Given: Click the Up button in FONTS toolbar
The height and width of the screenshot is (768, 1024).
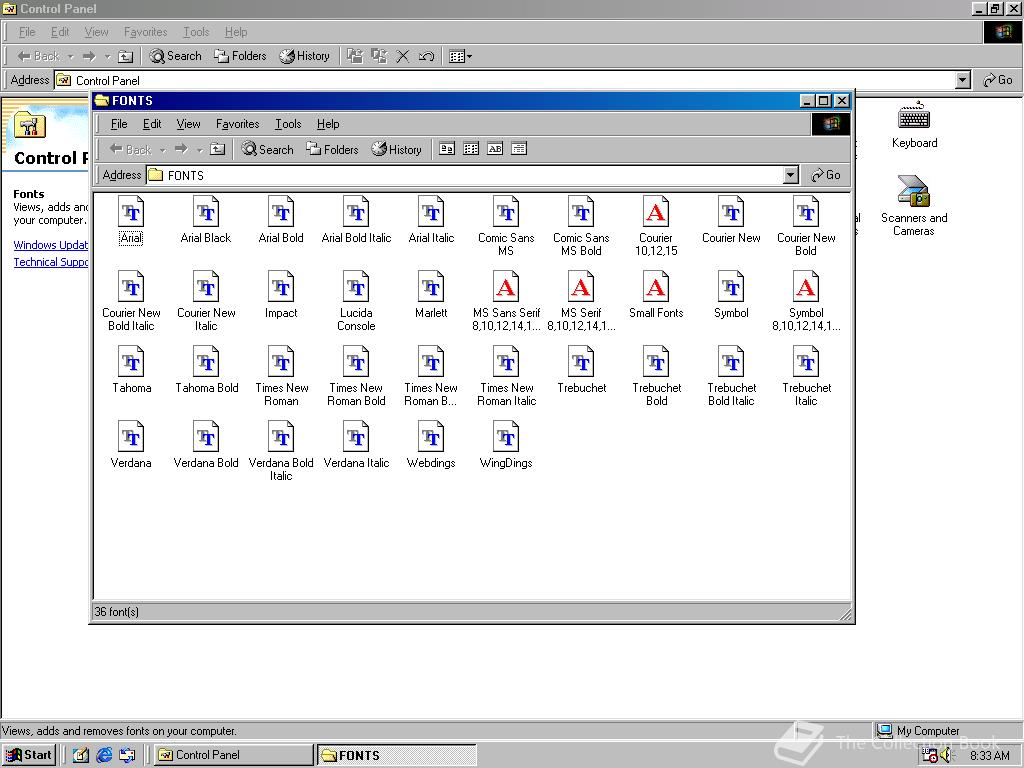Looking at the screenshot, I should 217,149.
